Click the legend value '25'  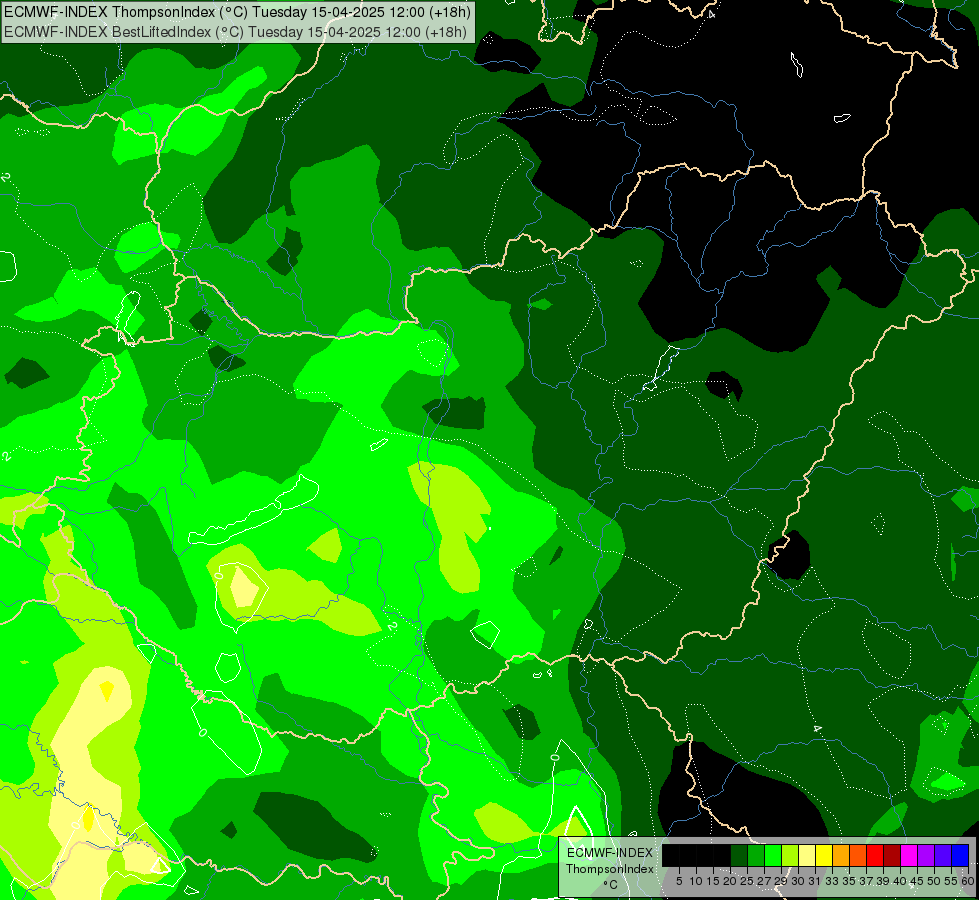point(747,881)
